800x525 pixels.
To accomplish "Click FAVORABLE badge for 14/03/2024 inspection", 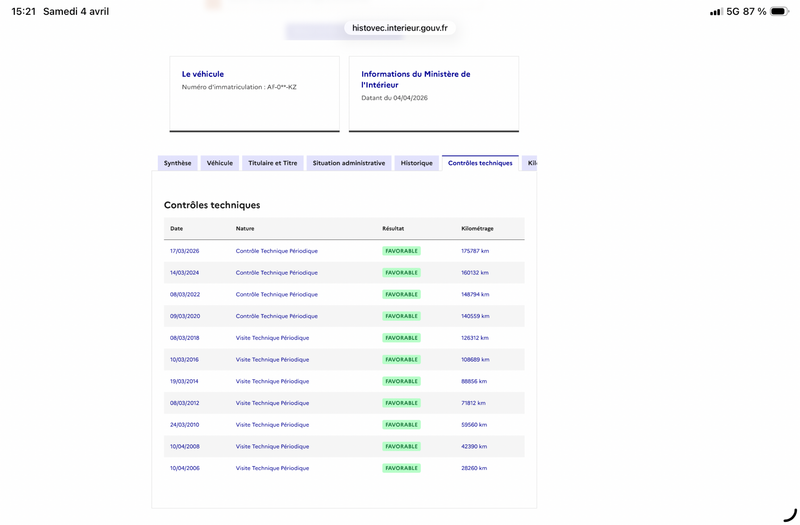I will pyautogui.click(x=402, y=273).
